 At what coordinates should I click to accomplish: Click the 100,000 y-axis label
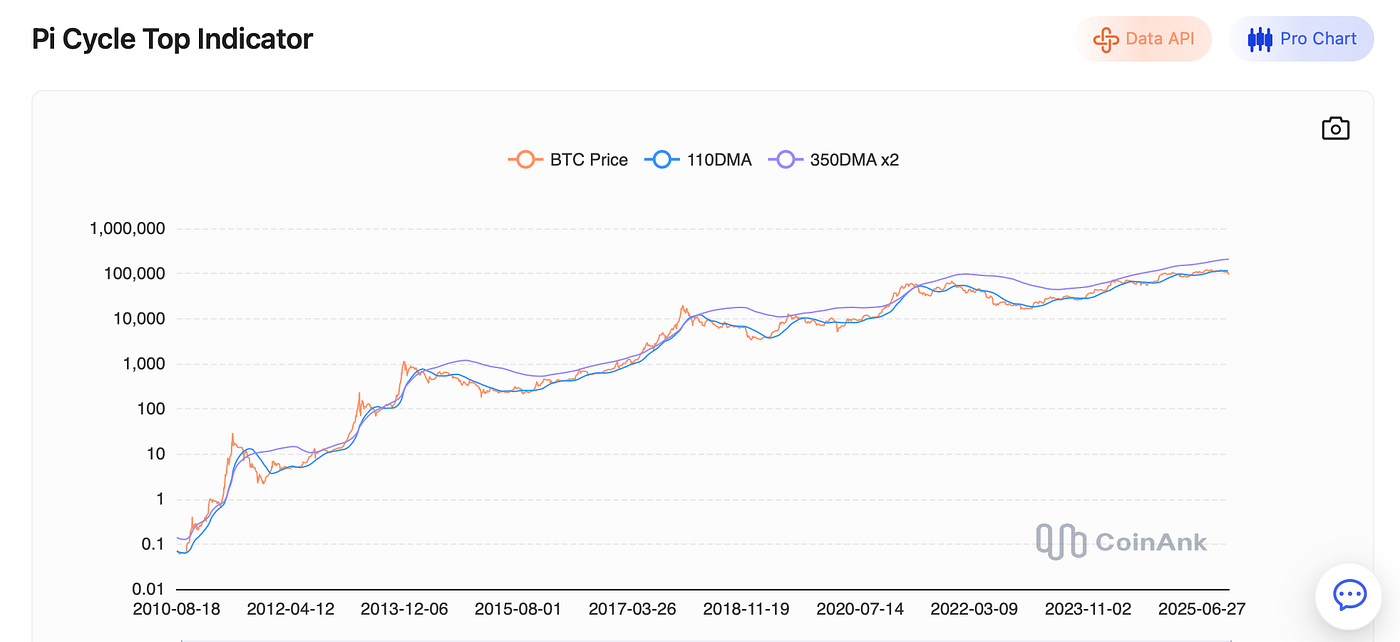[x=133, y=273]
